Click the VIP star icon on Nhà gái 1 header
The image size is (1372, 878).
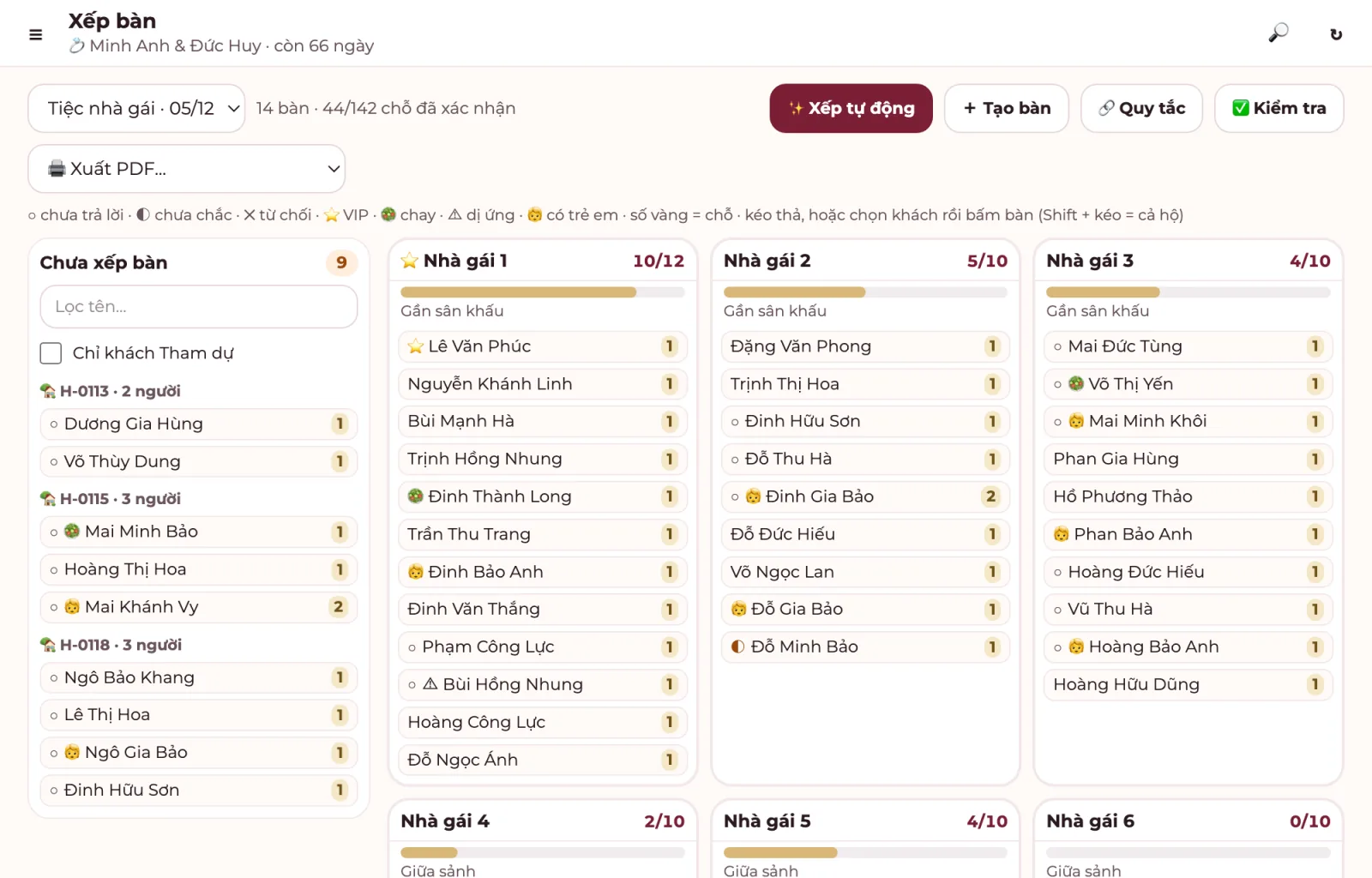pos(410,261)
